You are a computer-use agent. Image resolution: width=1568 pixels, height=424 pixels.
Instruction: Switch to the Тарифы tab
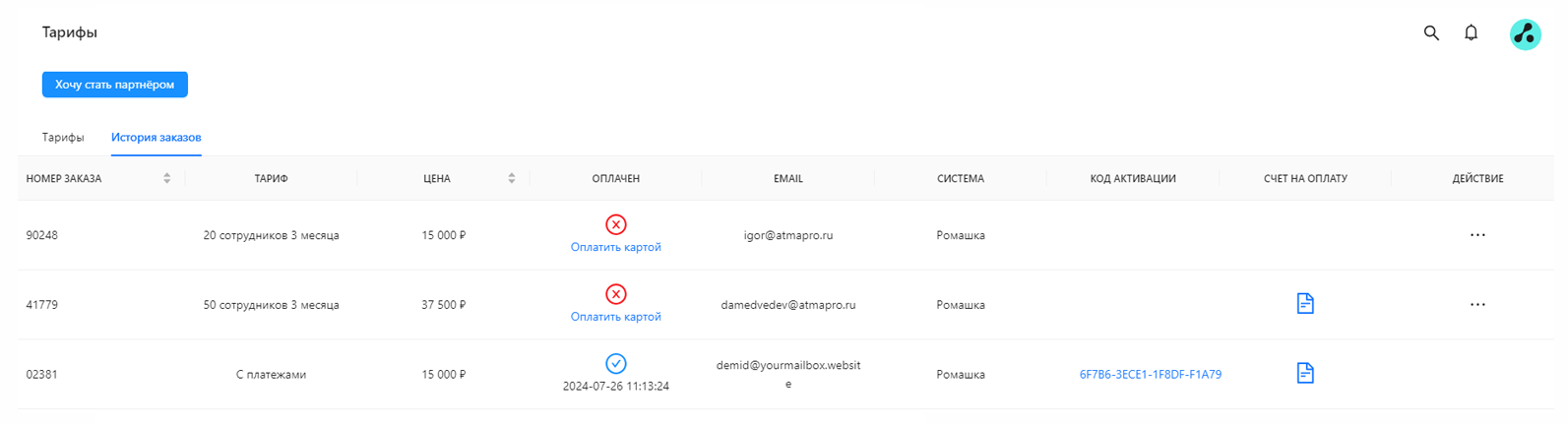pos(63,138)
